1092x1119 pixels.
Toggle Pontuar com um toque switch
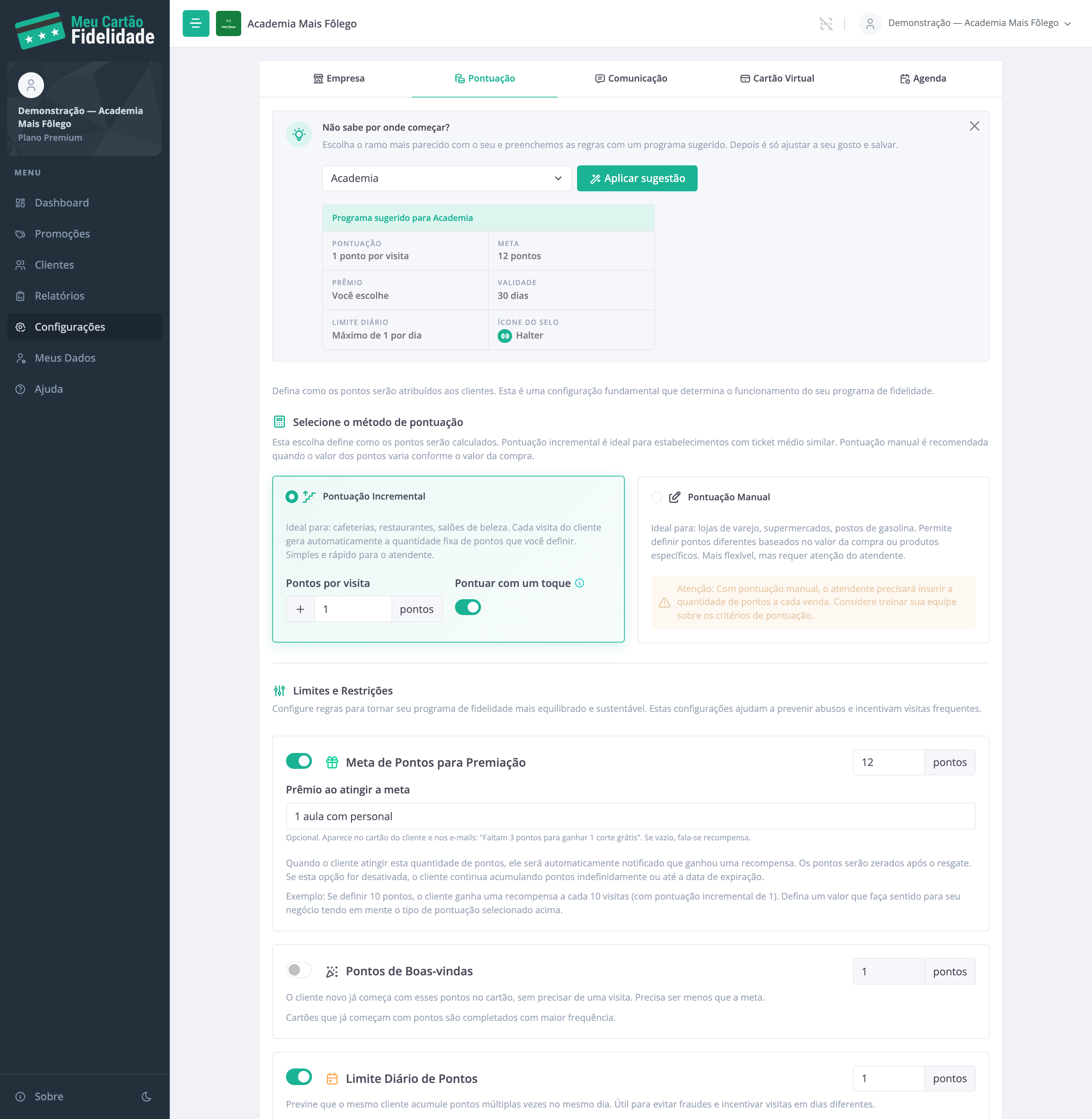coord(467,607)
